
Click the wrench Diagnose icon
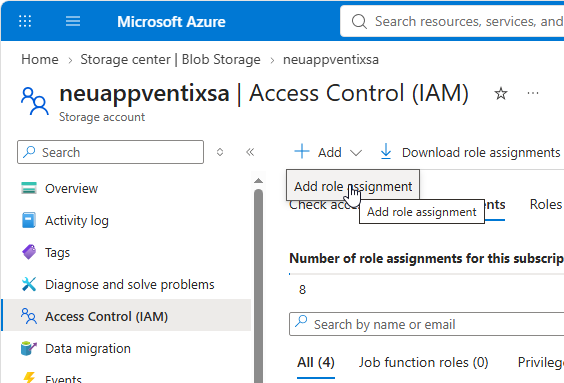[x=29, y=284]
